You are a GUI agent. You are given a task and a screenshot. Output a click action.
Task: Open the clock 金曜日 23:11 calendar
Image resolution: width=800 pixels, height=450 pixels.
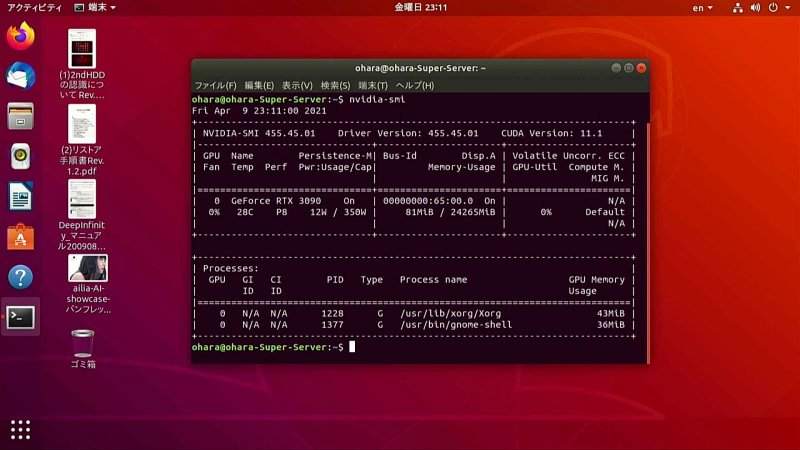420,8
